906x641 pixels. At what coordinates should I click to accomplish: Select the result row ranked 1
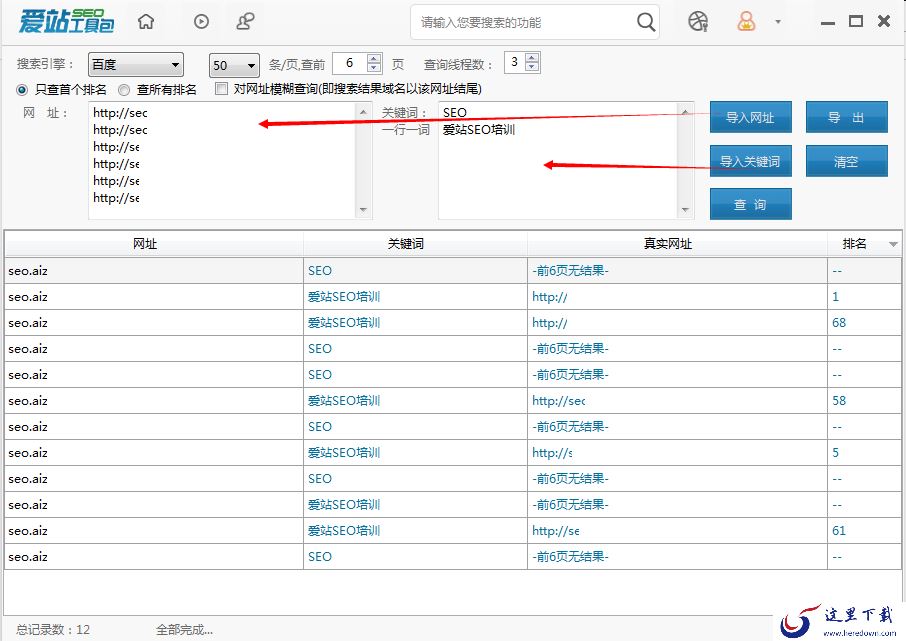(453, 297)
